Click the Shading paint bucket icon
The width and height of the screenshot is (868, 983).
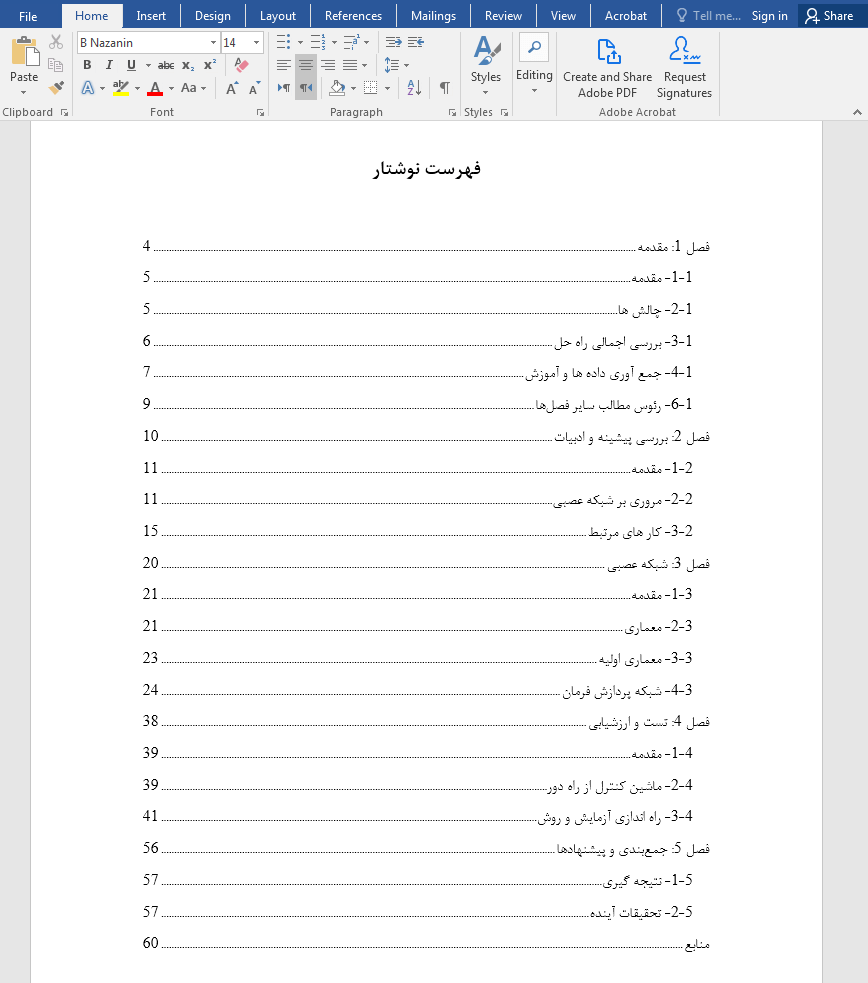pyautogui.click(x=337, y=88)
